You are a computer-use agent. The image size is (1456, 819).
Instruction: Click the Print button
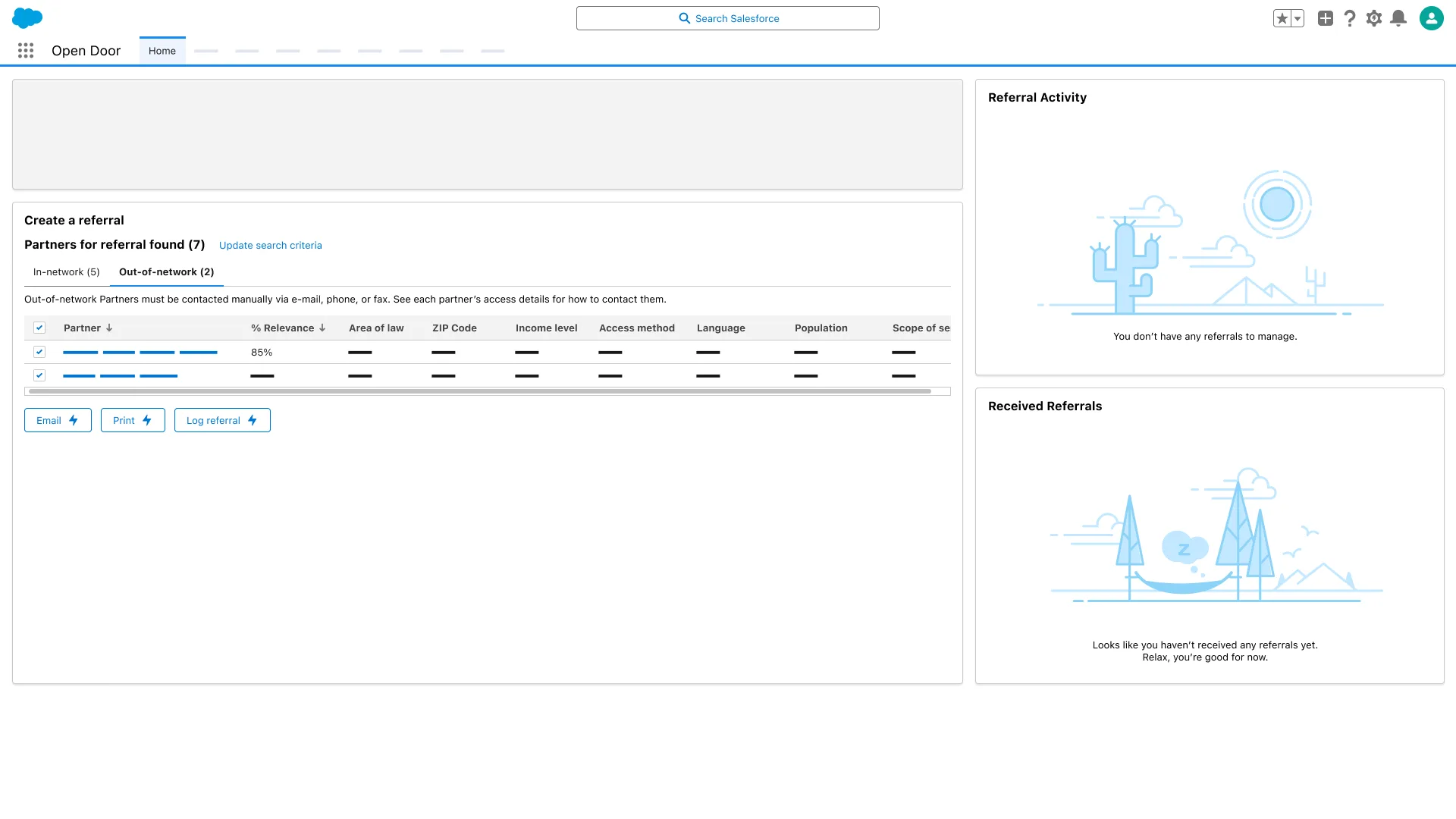point(133,420)
